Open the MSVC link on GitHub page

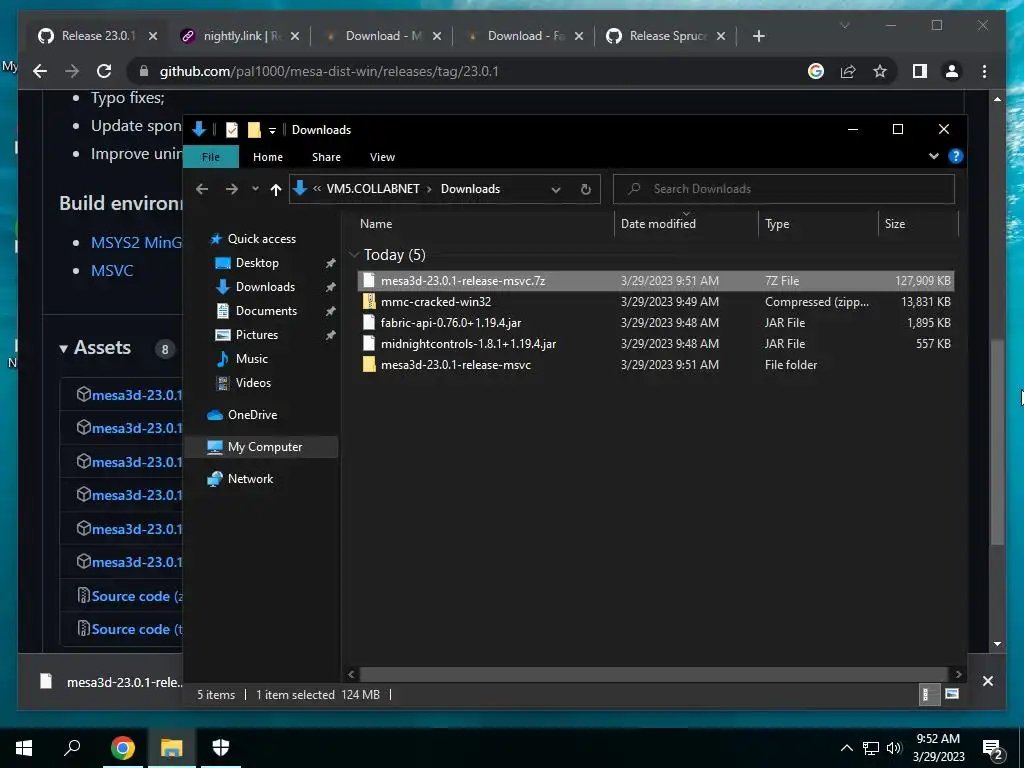pos(112,270)
